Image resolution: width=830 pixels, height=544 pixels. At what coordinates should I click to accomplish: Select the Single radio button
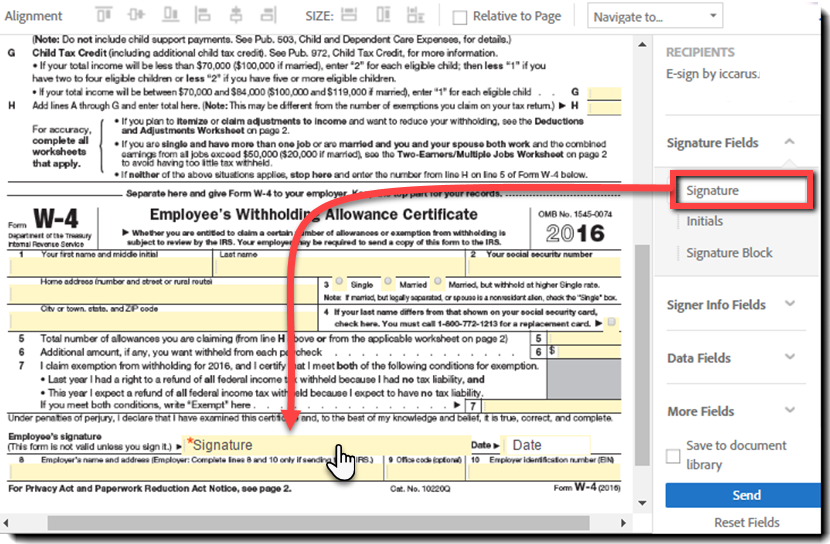tap(339, 282)
